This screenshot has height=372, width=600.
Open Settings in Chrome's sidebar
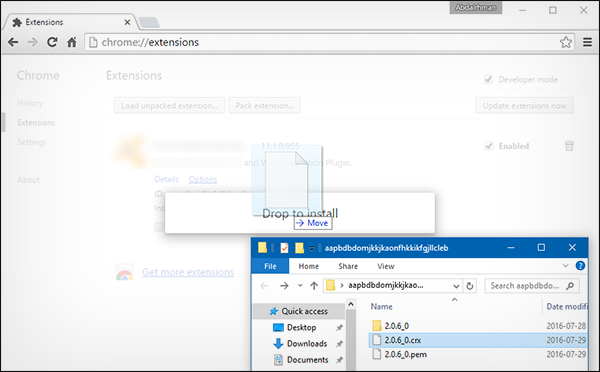[x=32, y=142]
